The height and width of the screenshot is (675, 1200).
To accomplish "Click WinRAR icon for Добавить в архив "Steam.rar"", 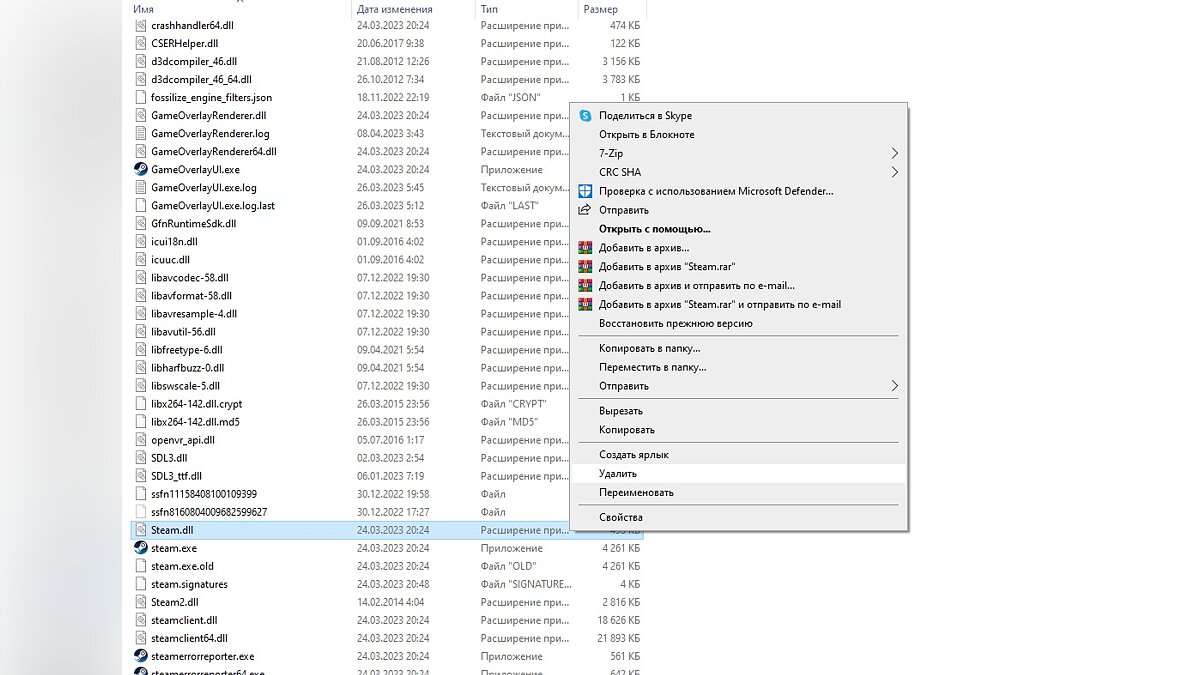I will [x=585, y=267].
